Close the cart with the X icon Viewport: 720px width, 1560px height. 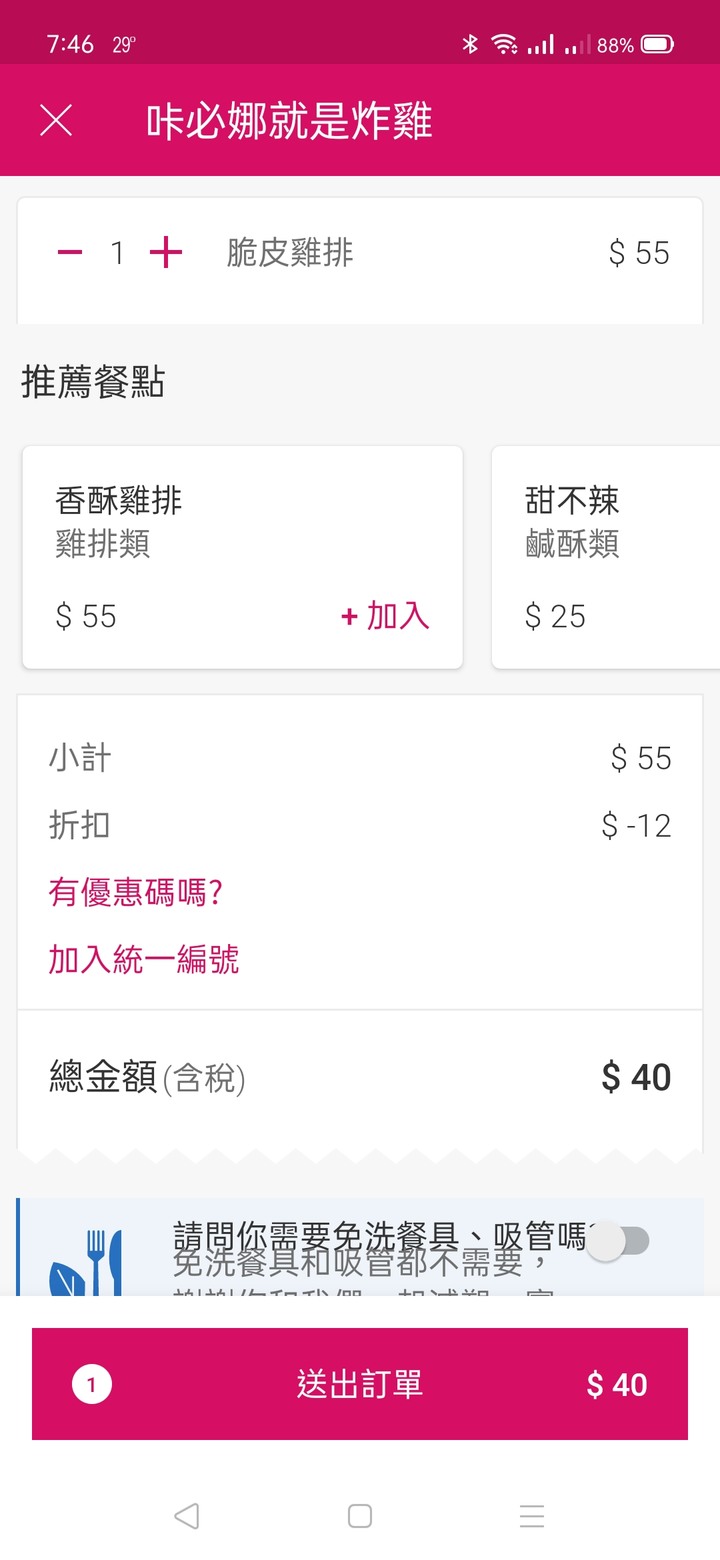pos(56,121)
